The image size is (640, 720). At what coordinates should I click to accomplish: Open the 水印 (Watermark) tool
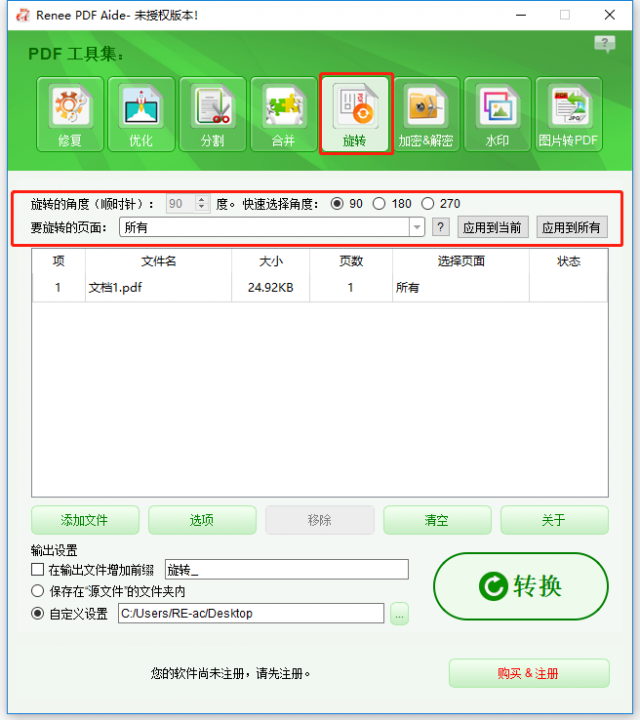(x=497, y=114)
